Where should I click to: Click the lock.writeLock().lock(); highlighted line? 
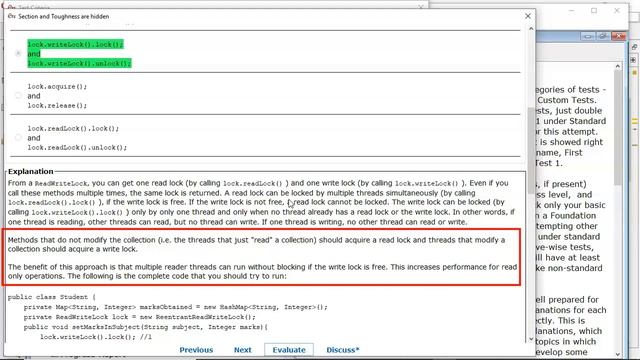click(x=75, y=44)
